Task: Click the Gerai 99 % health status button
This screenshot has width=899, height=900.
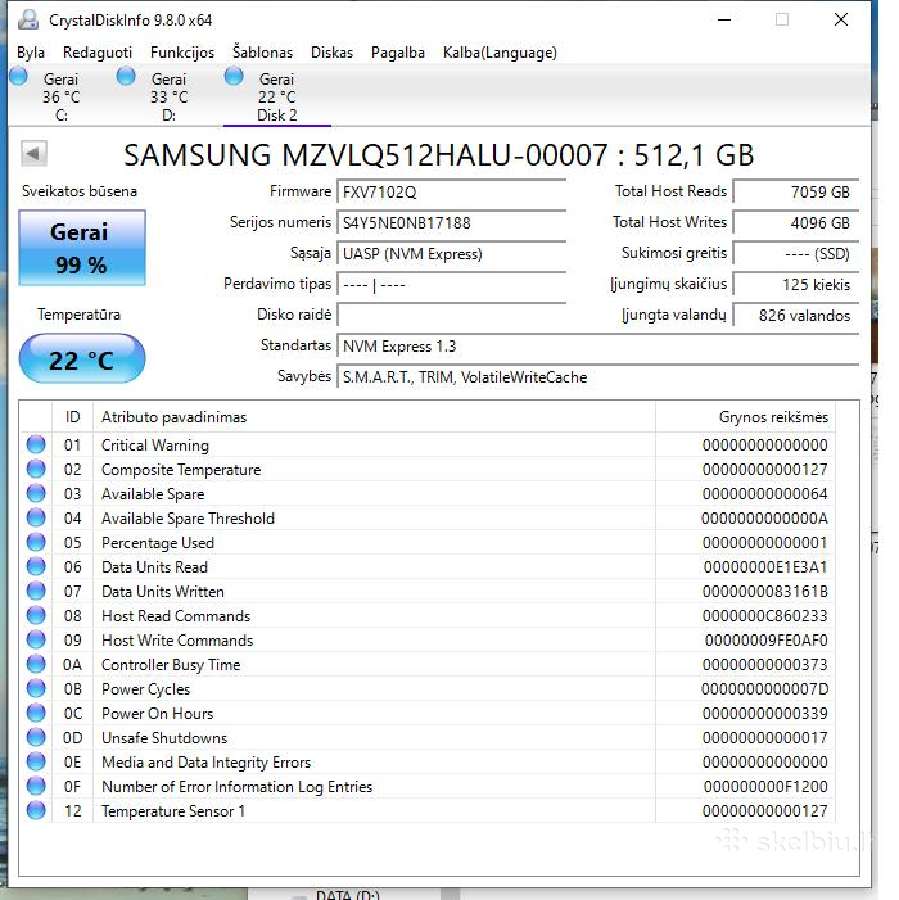Action: [x=82, y=247]
